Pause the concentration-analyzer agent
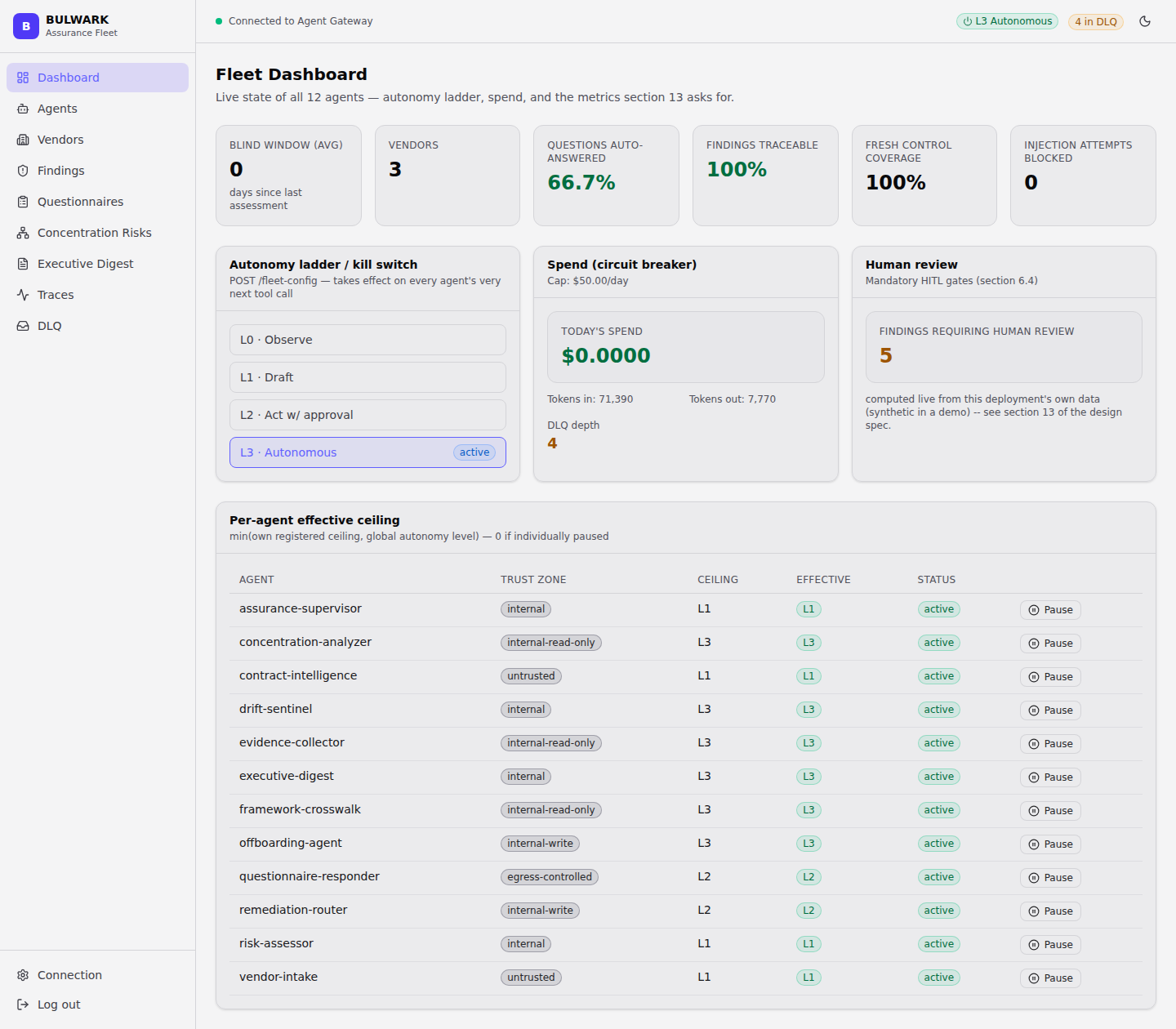Viewport: 1176px width, 1029px height. [1050, 644]
